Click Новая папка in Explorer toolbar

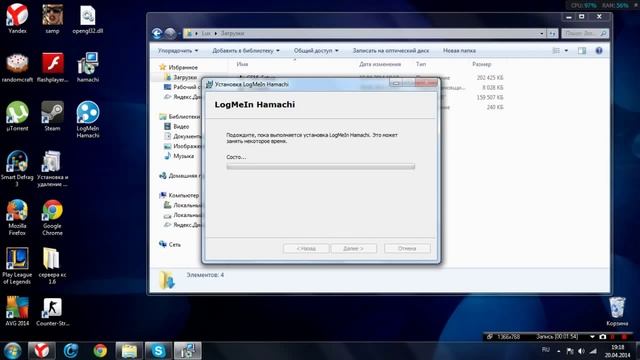tap(459, 51)
